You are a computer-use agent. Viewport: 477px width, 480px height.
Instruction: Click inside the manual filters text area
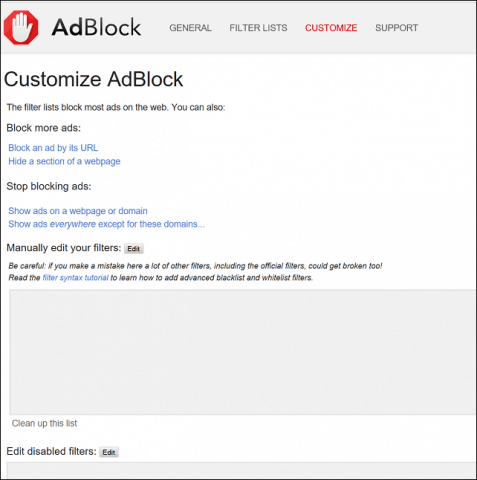(x=242, y=352)
